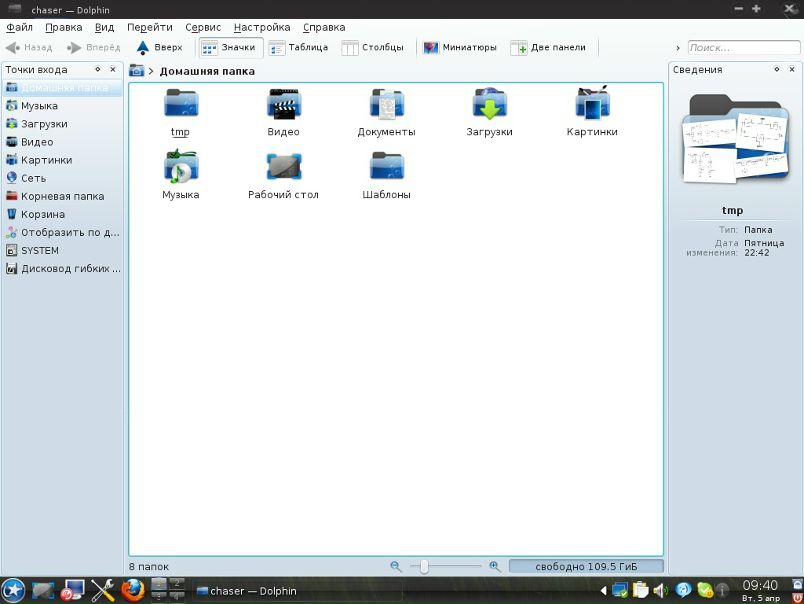Expand the toolbar overflow chevron

pyautogui.click(x=677, y=48)
